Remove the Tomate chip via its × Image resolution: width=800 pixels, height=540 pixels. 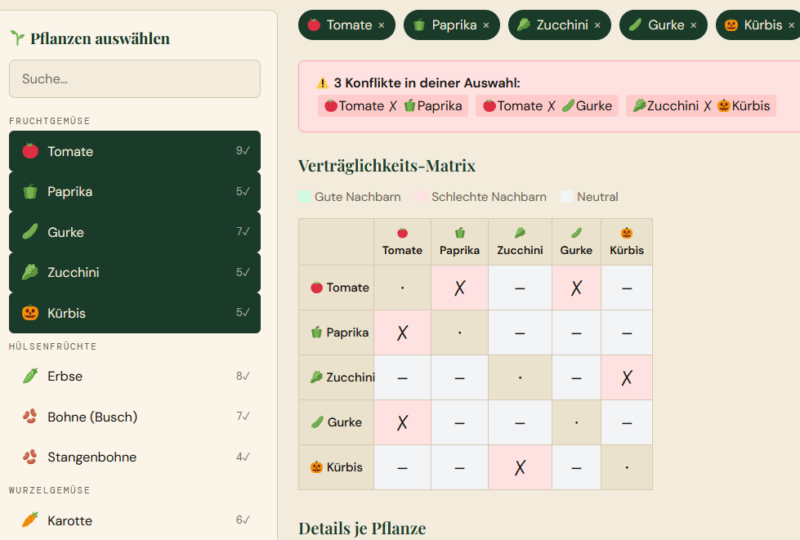coord(381,25)
